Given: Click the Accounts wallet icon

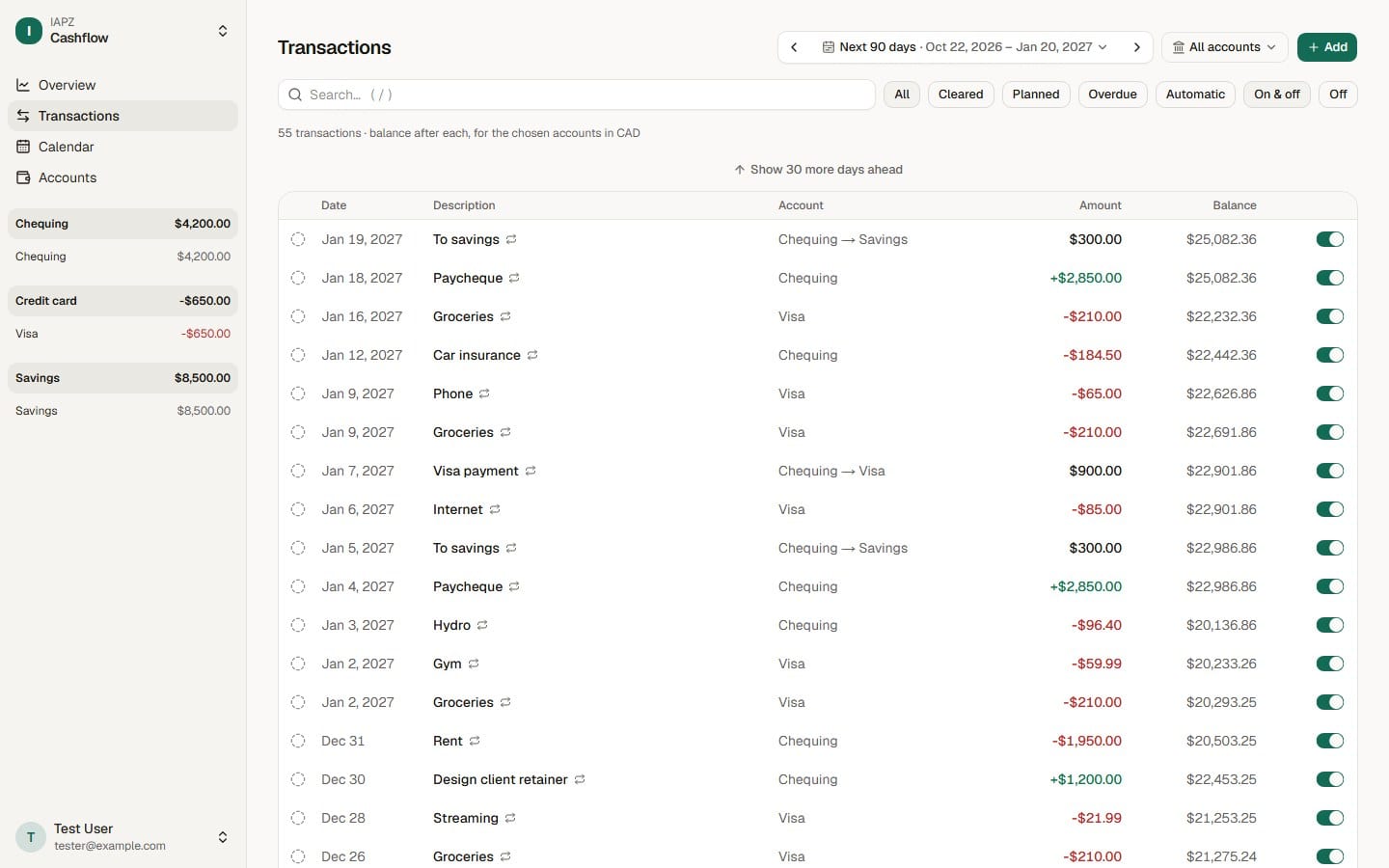Looking at the screenshot, I should [23, 177].
